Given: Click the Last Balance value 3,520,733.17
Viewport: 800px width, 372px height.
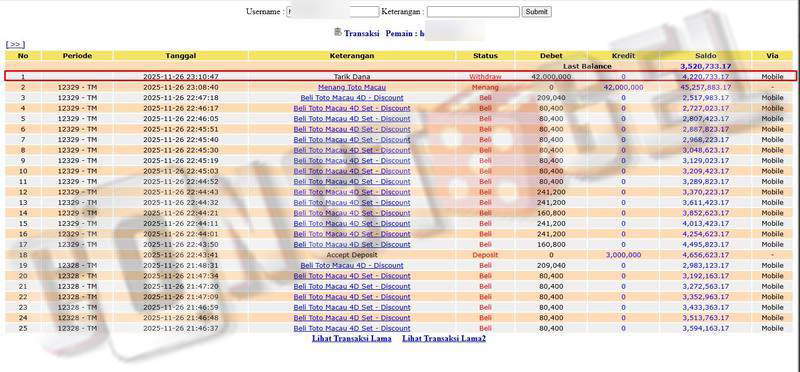Looking at the screenshot, I should tap(705, 66).
